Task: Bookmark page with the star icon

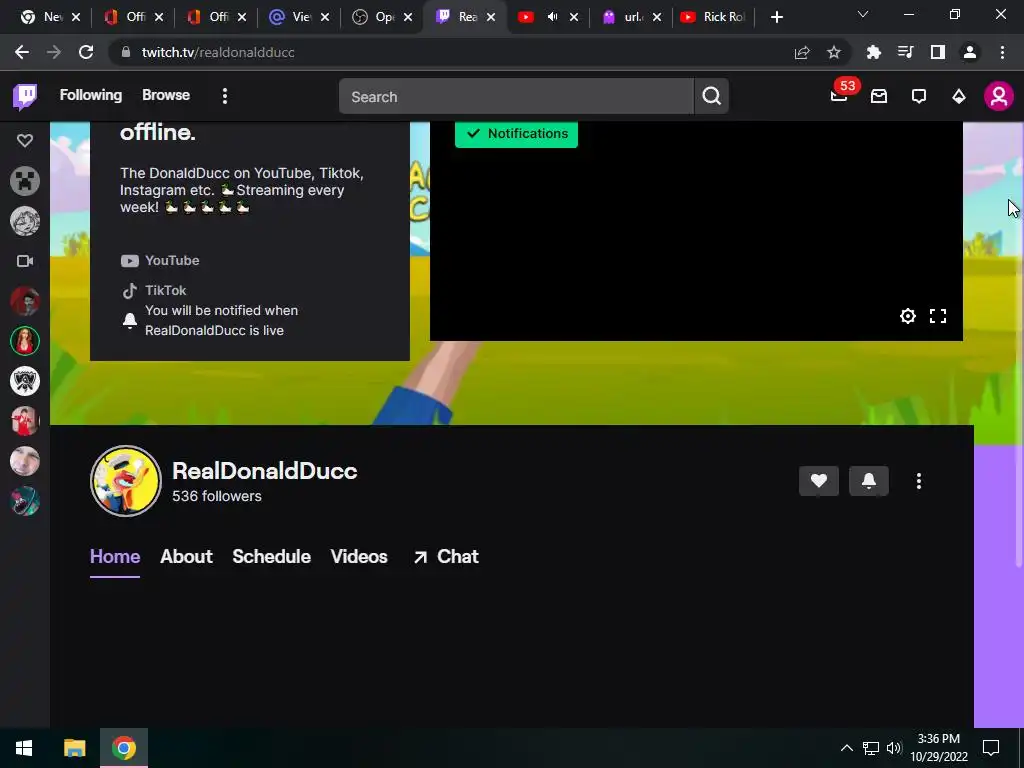Action: coord(833,52)
